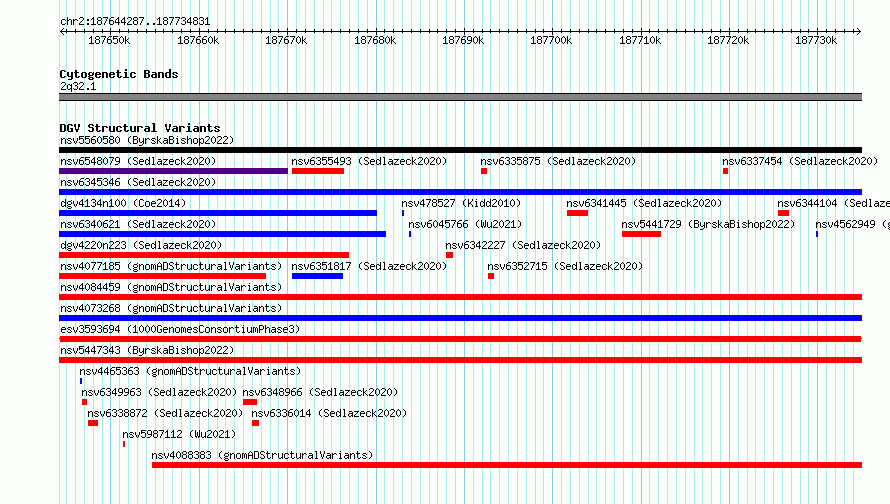Click the red bar under dgv4220n223
890x504 pixels.
[x=204, y=255]
